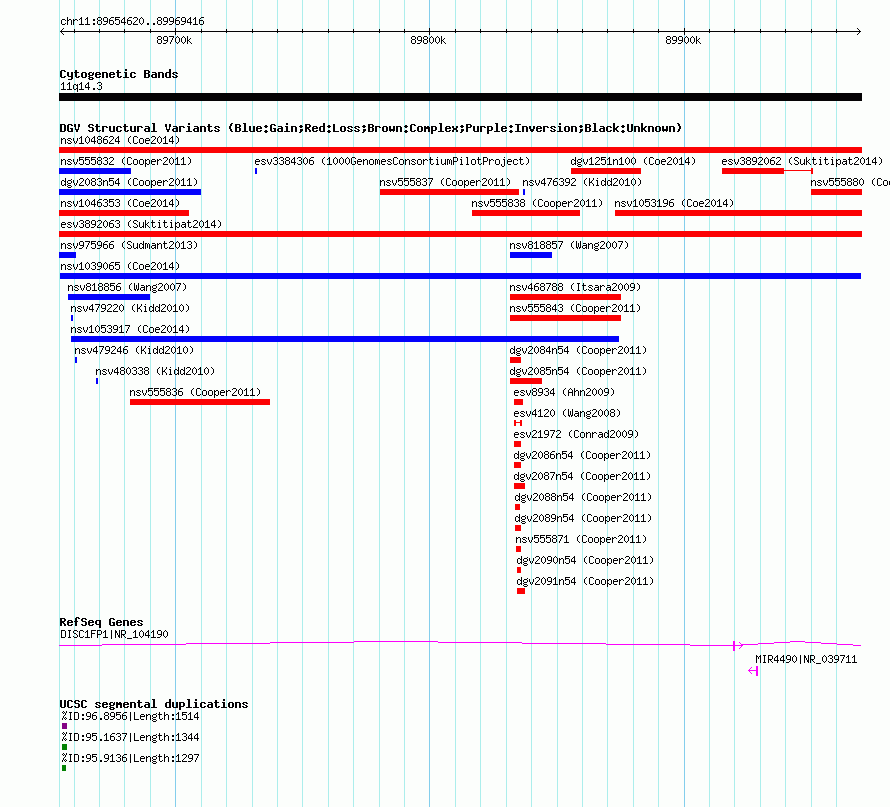
Task: Click dgv2090n54 (Cooper2011) label
Action: coord(585,560)
